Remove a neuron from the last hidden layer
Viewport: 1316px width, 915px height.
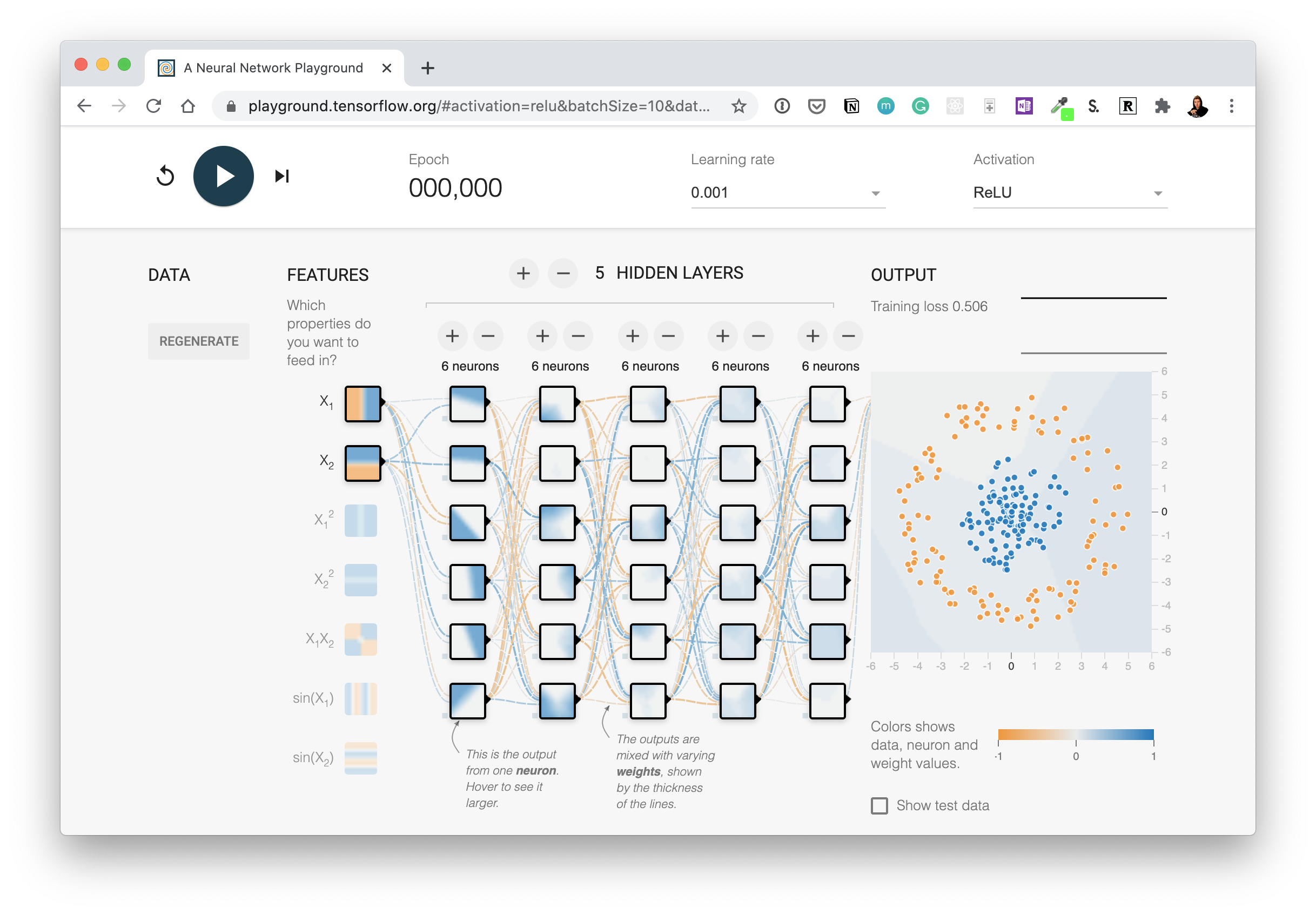click(848, 337)
